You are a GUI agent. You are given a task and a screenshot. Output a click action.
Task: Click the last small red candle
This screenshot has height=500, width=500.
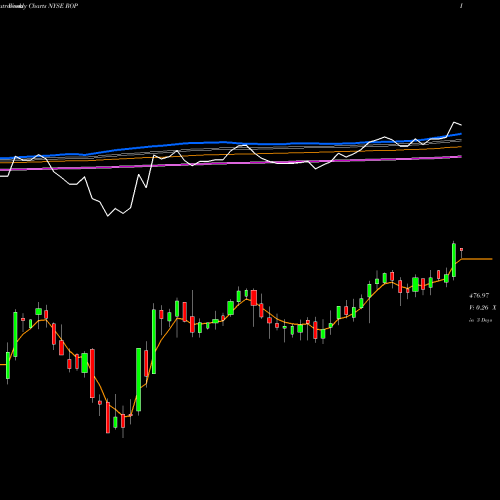(x=461, y=249)
